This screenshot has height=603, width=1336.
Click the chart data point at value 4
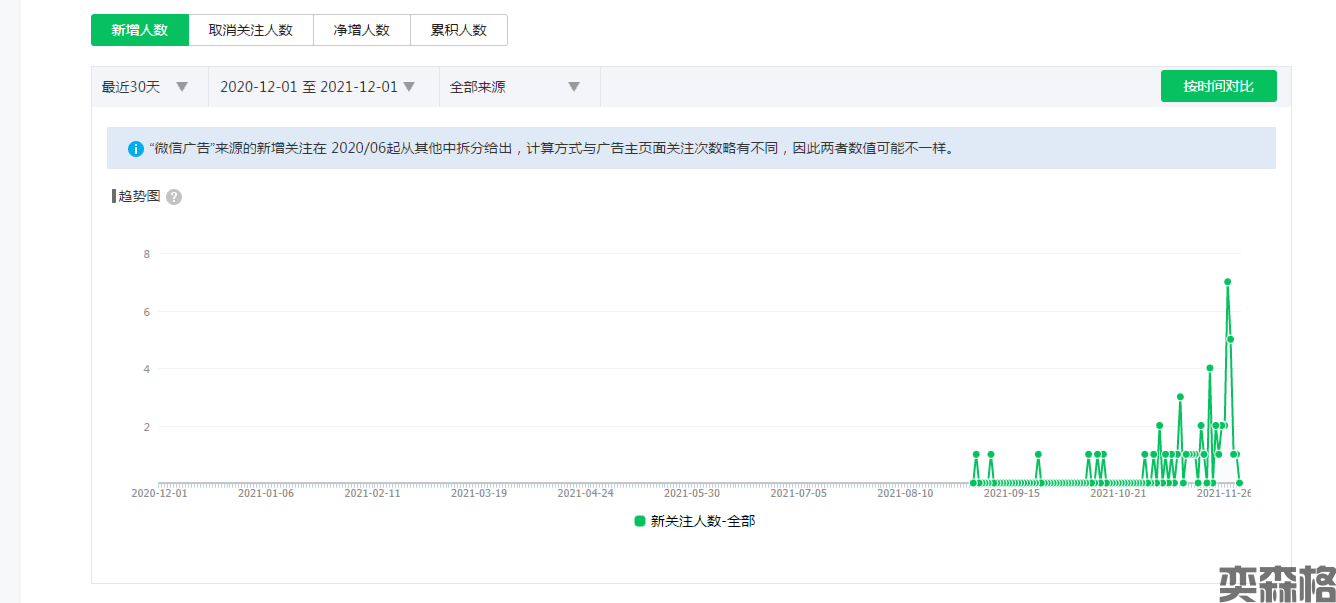(1210, 368)
